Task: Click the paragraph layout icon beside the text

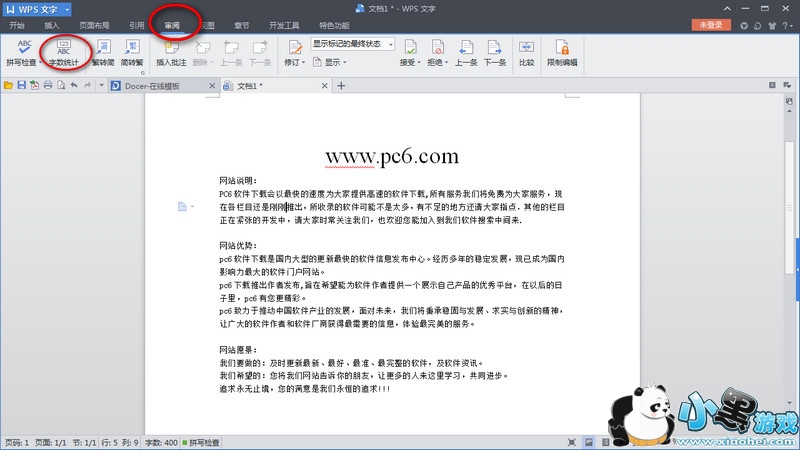Action: tap(182, 207)
